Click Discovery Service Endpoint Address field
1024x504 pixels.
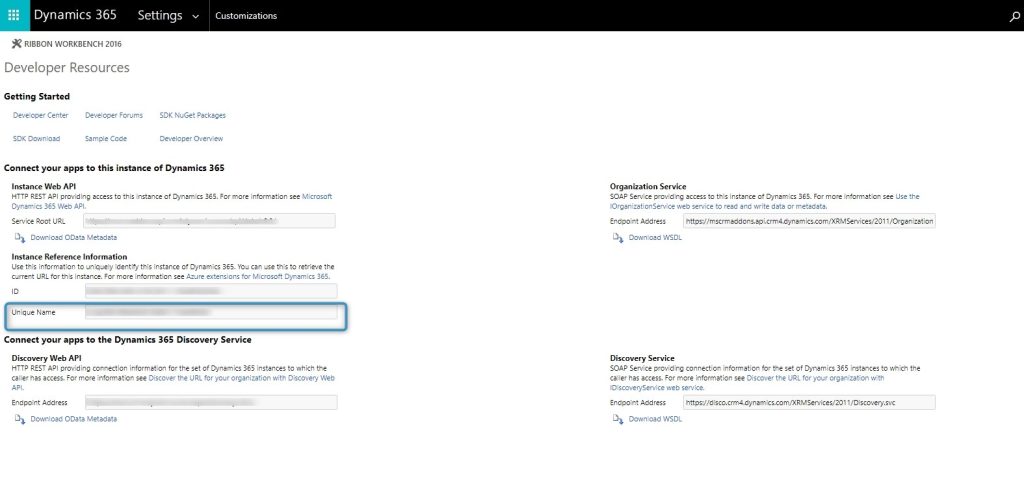[x=809, y=403]
